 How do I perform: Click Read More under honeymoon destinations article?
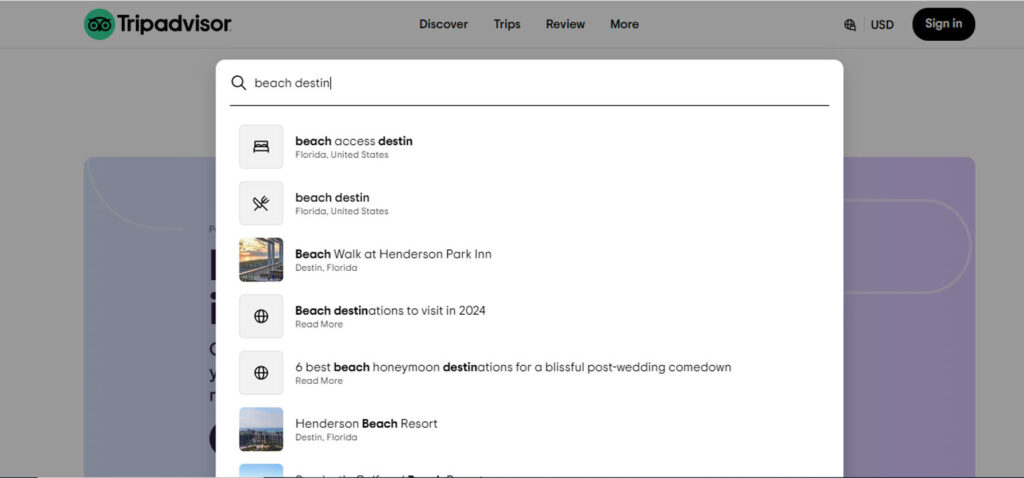pyautogui.click(x=319, y=381)
